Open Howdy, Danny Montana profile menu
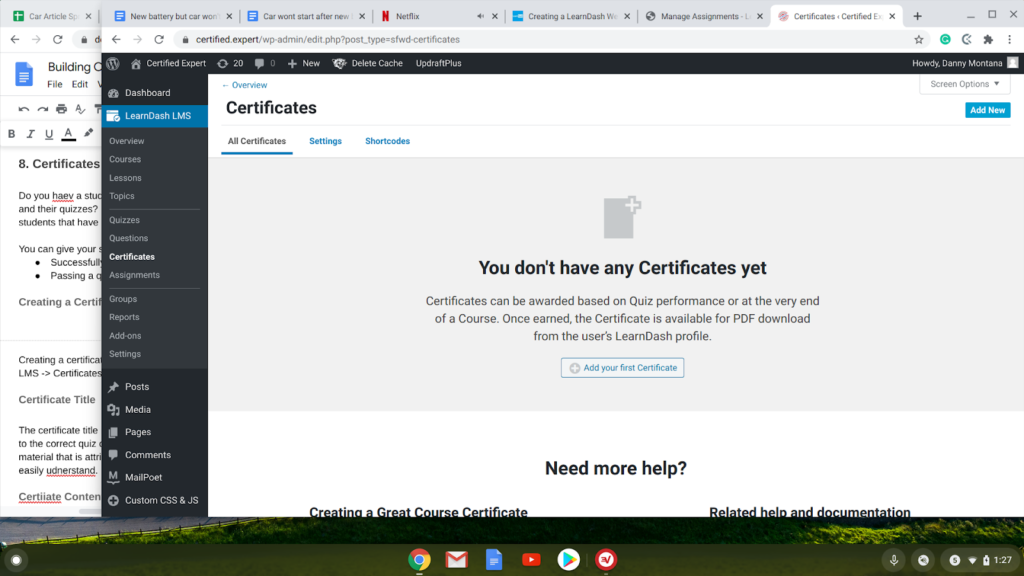 point(965,63)
